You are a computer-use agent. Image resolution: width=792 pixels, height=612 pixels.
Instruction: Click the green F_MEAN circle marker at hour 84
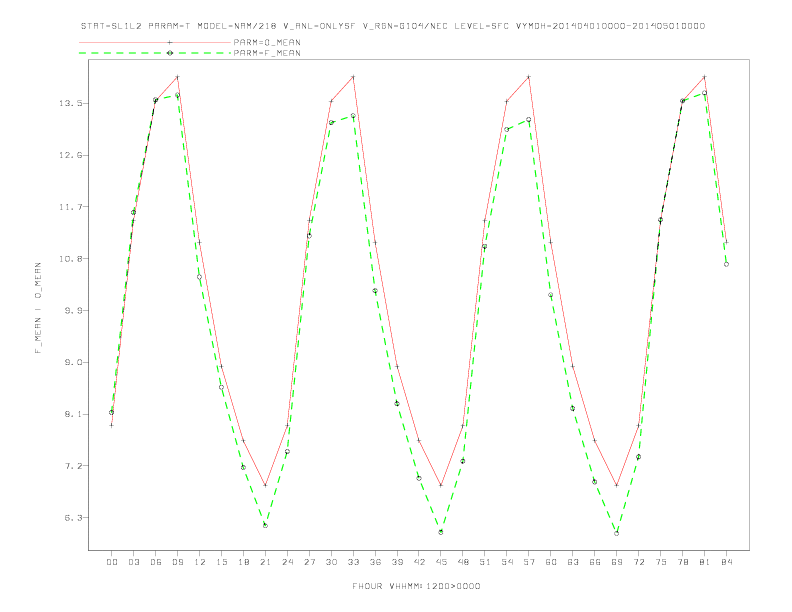click(726, 264)
